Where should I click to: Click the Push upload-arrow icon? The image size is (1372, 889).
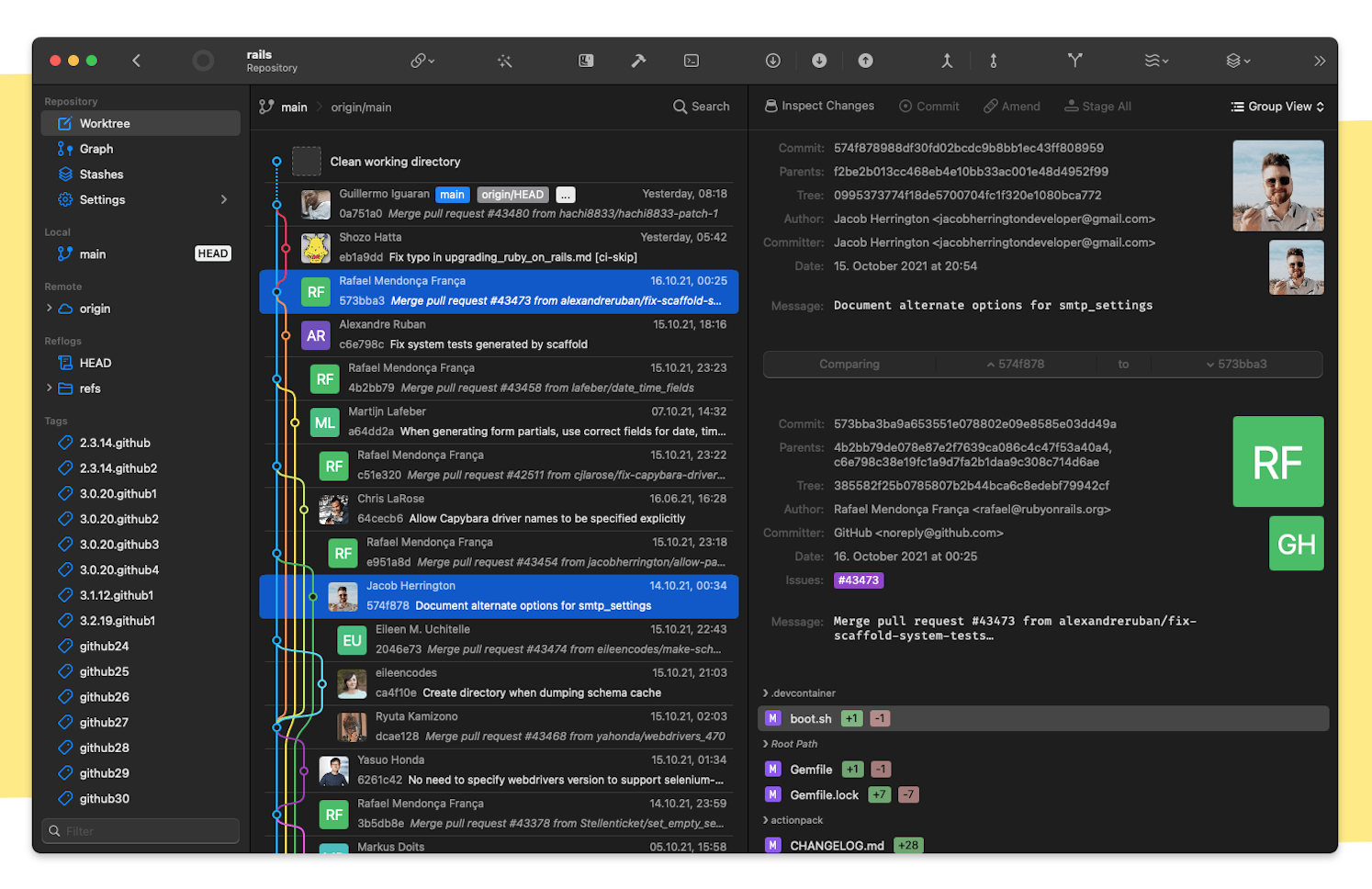coord(864,61)
